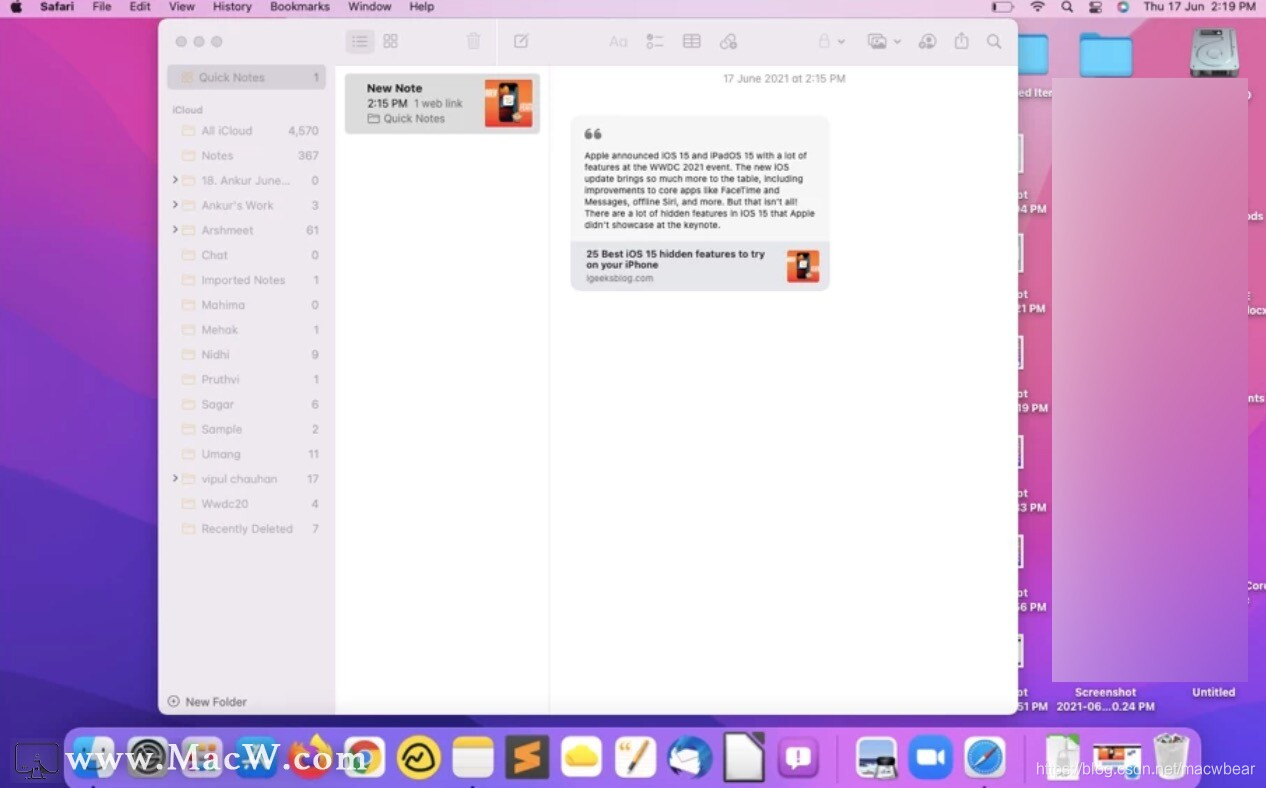This screenshot has width=1266, height=788.
Task: Open the media photos dropdown
Action: (x=884, y=41)
